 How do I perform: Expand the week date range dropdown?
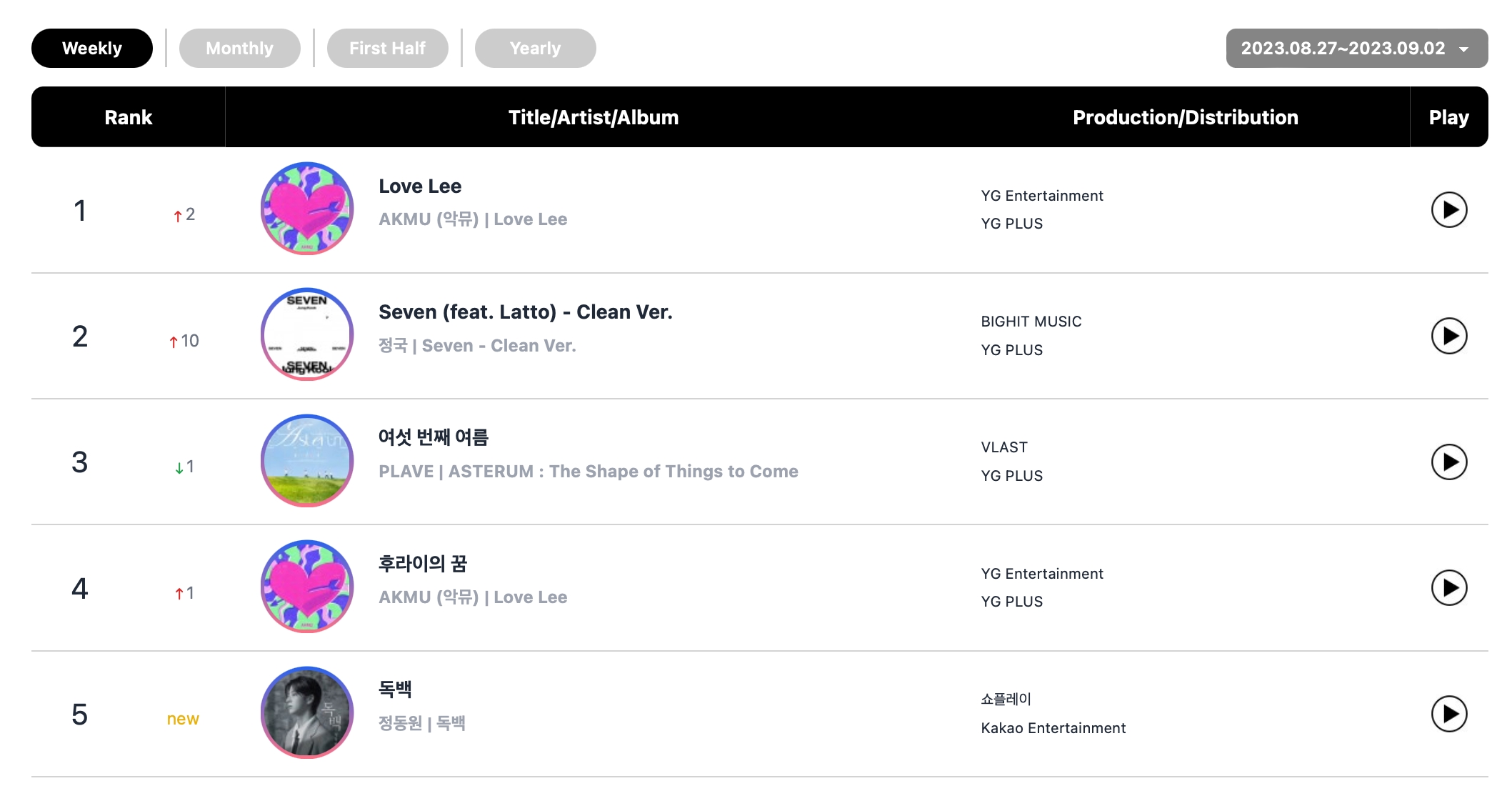[x=1356, y=49]
